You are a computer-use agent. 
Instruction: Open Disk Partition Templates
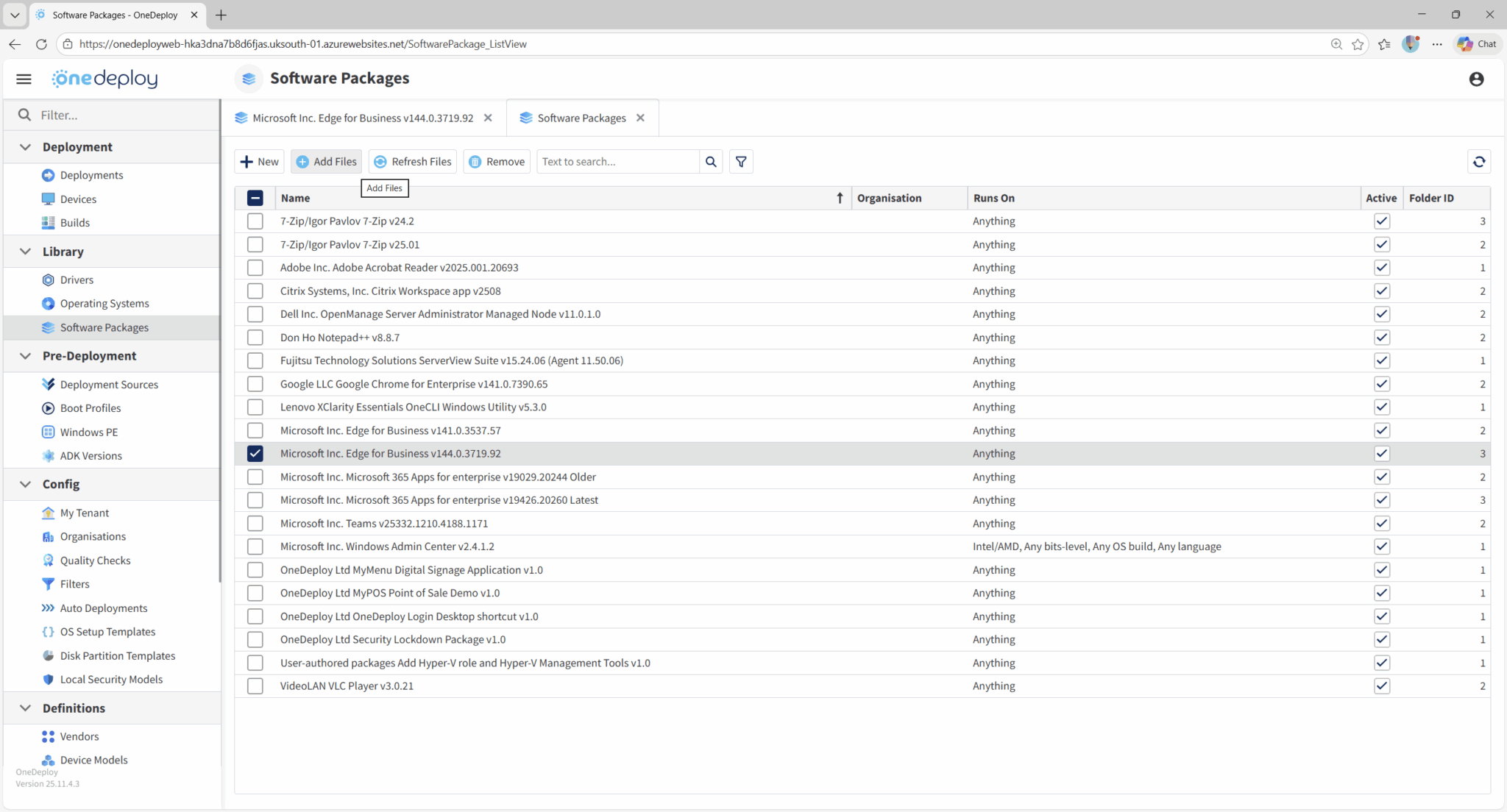[x=117, y=655]
